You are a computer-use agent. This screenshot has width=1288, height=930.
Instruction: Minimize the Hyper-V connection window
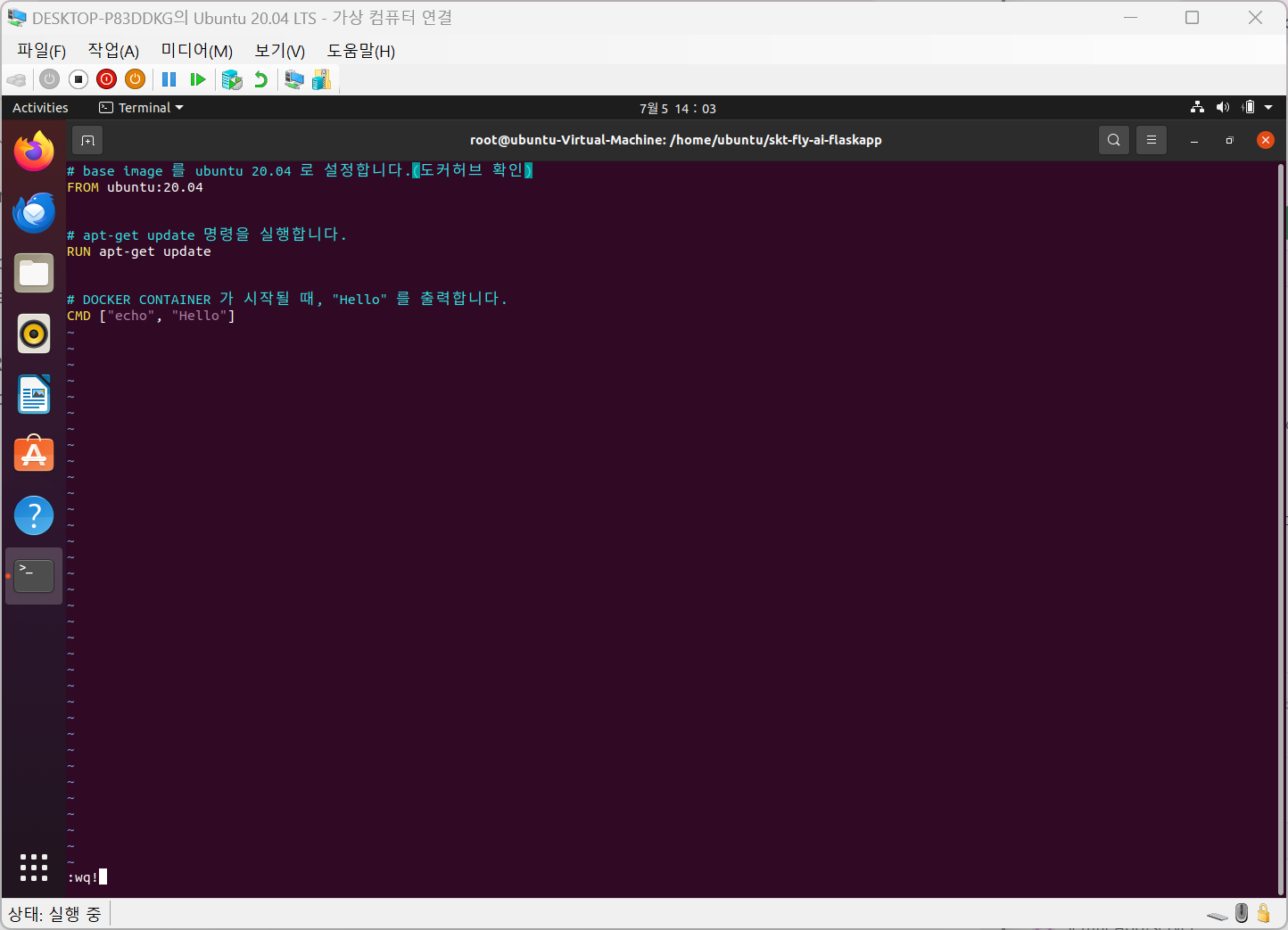click(x=1130, y=18)
